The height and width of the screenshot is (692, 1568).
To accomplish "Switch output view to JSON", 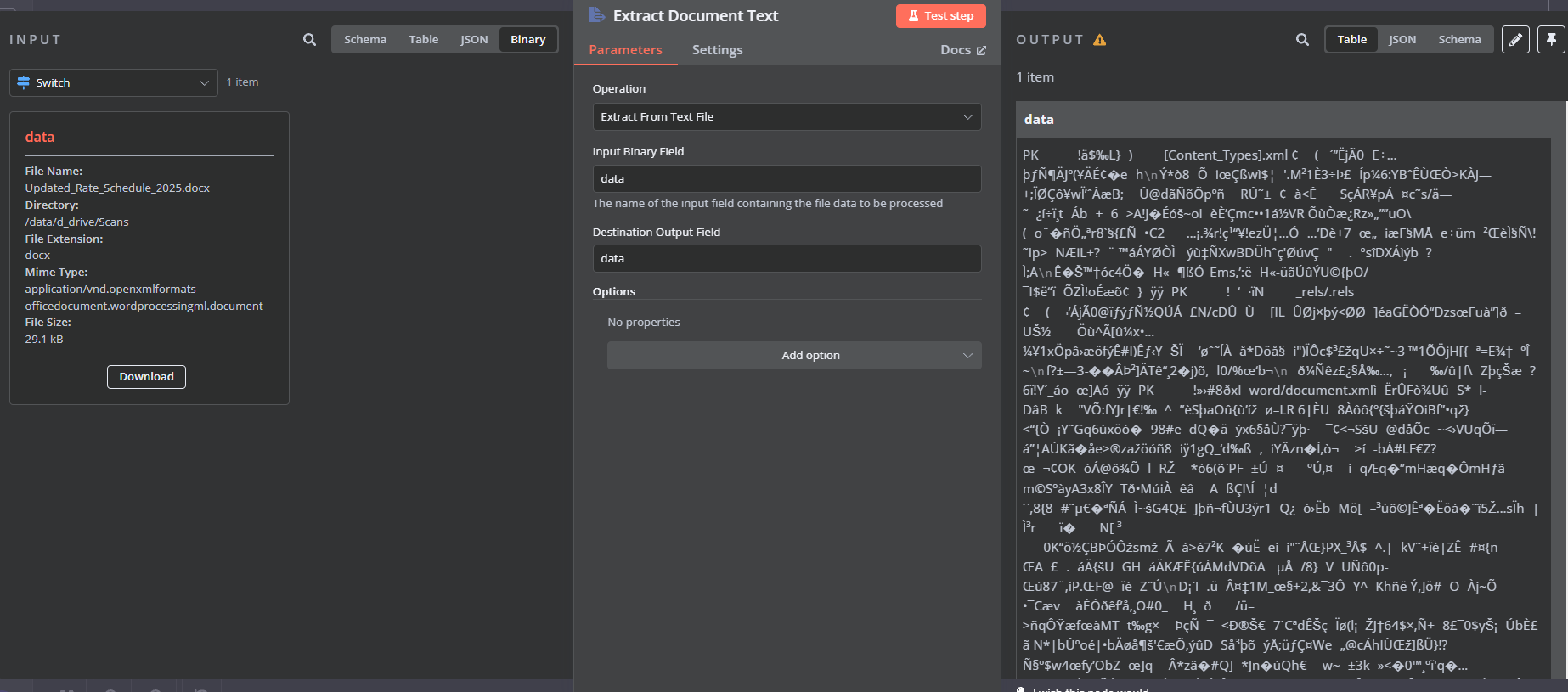I will click(x=1402, y=40).
